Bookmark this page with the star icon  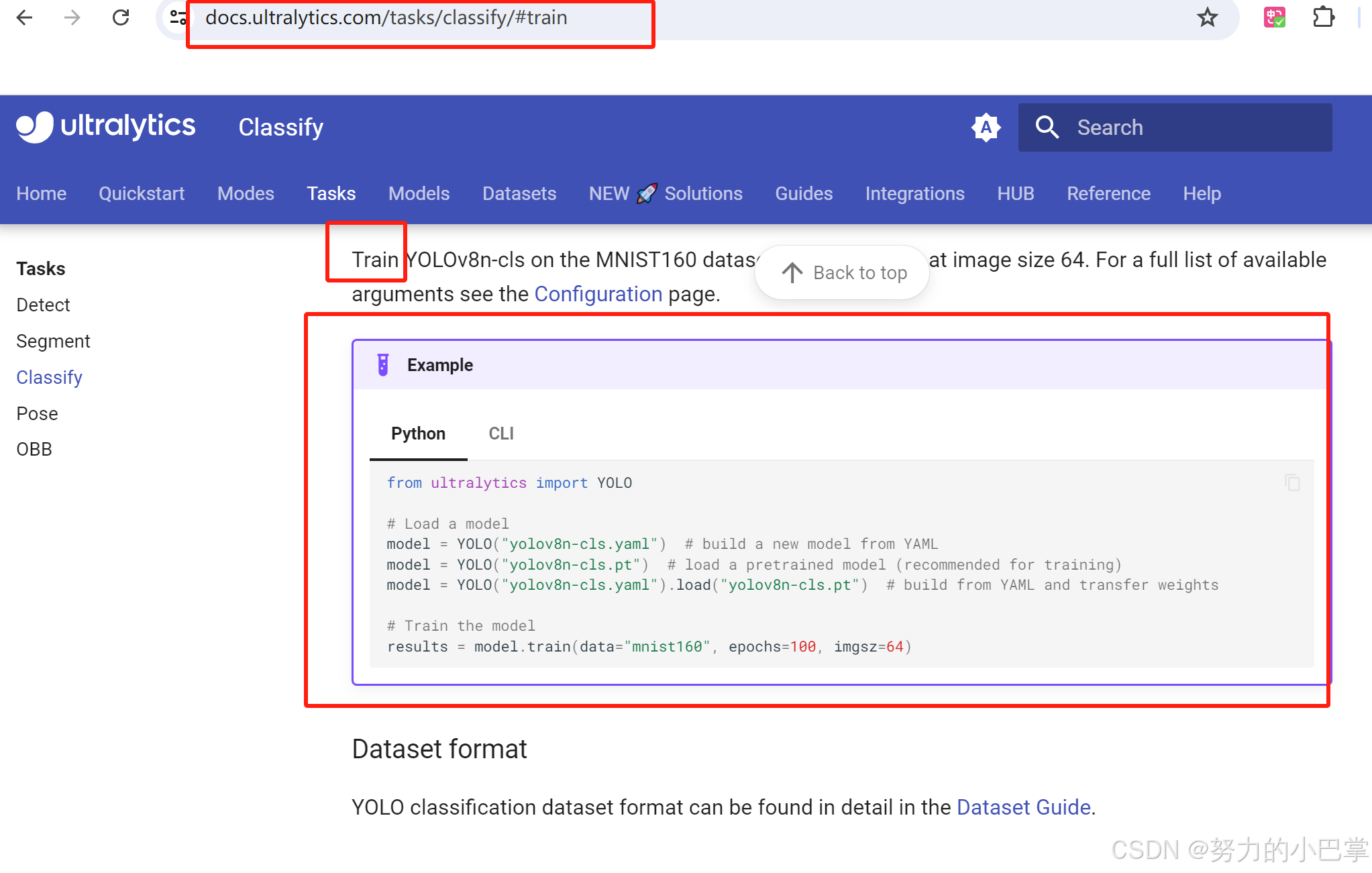(1207, 17)
